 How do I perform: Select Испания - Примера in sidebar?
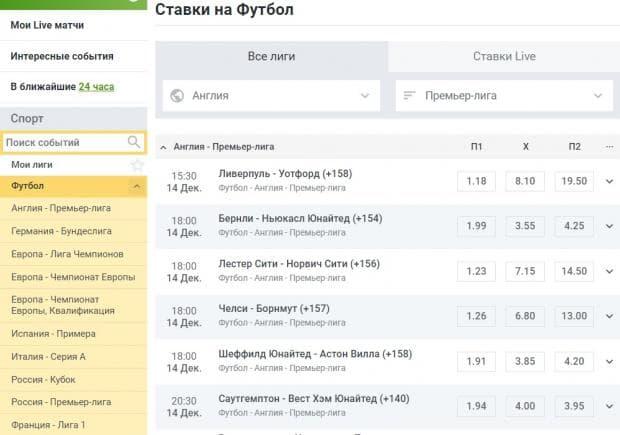pos(74,334)
